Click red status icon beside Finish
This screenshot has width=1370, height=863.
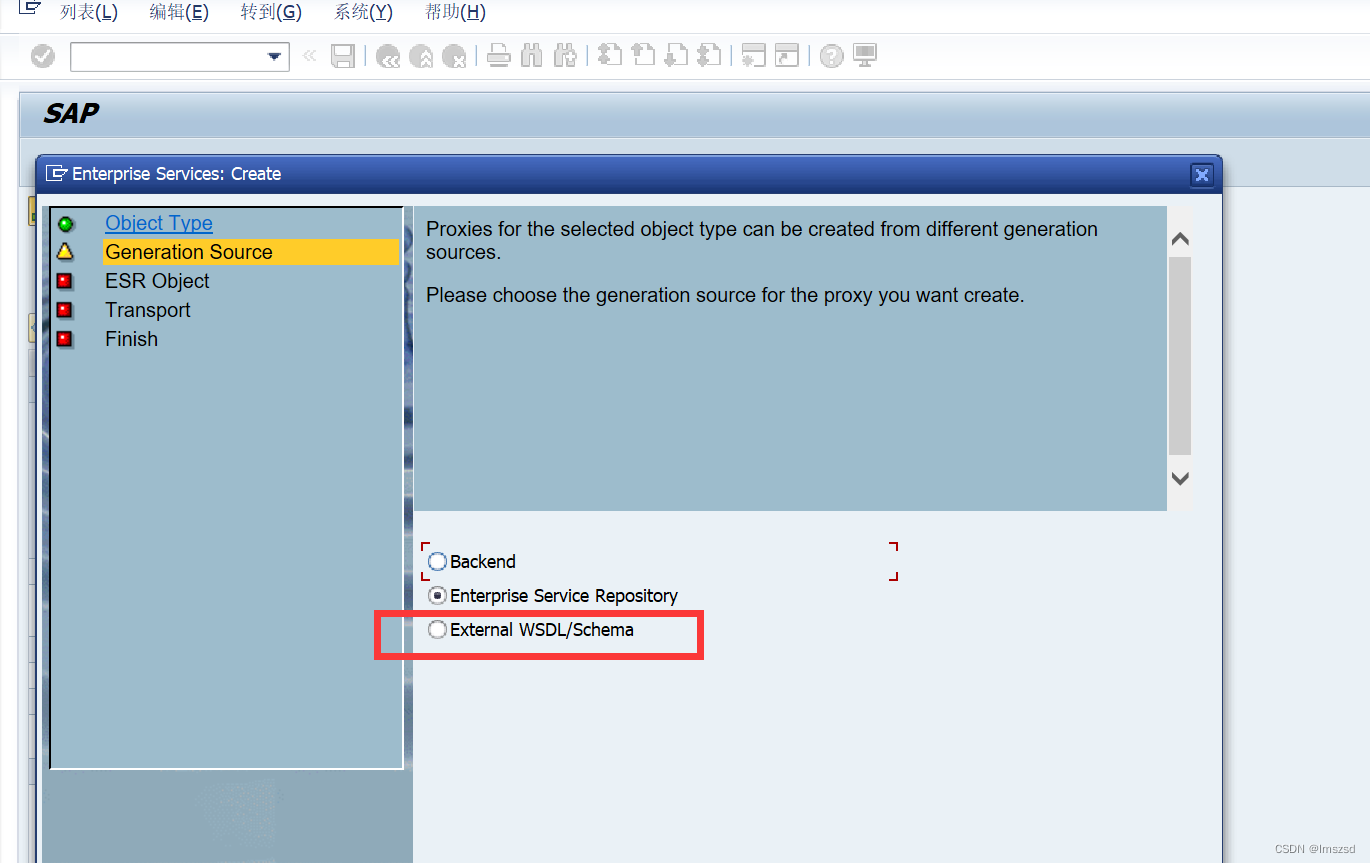tap(65, 339)
